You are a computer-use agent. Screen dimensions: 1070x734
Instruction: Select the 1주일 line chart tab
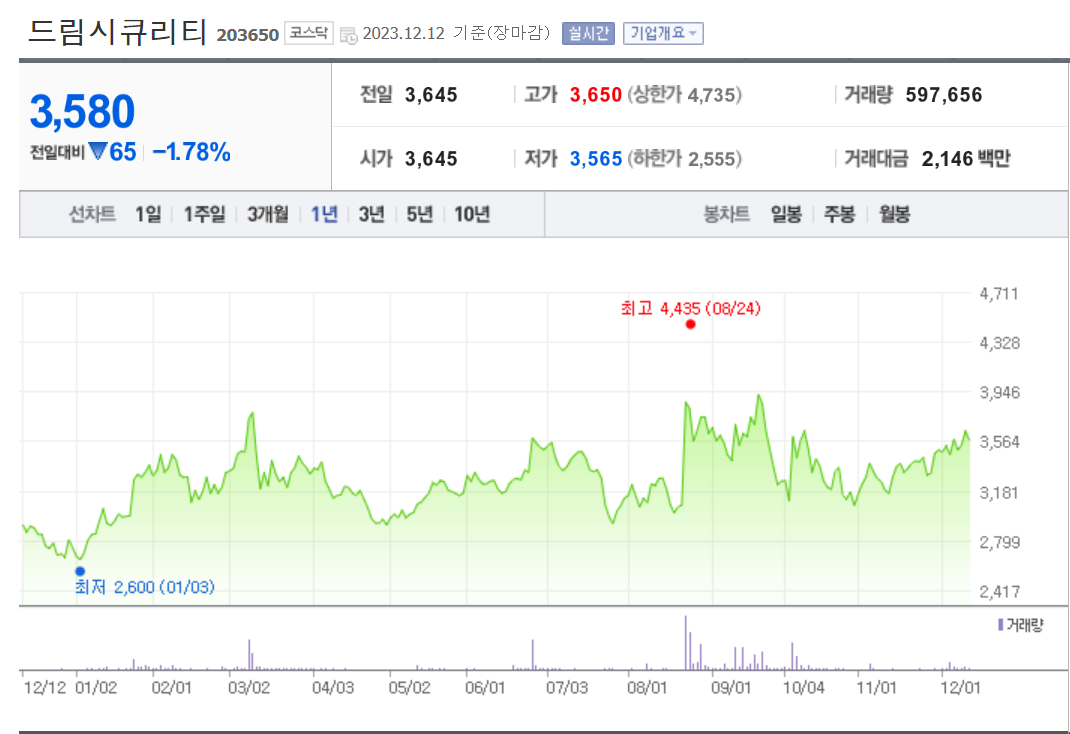[x=204, y=214]
